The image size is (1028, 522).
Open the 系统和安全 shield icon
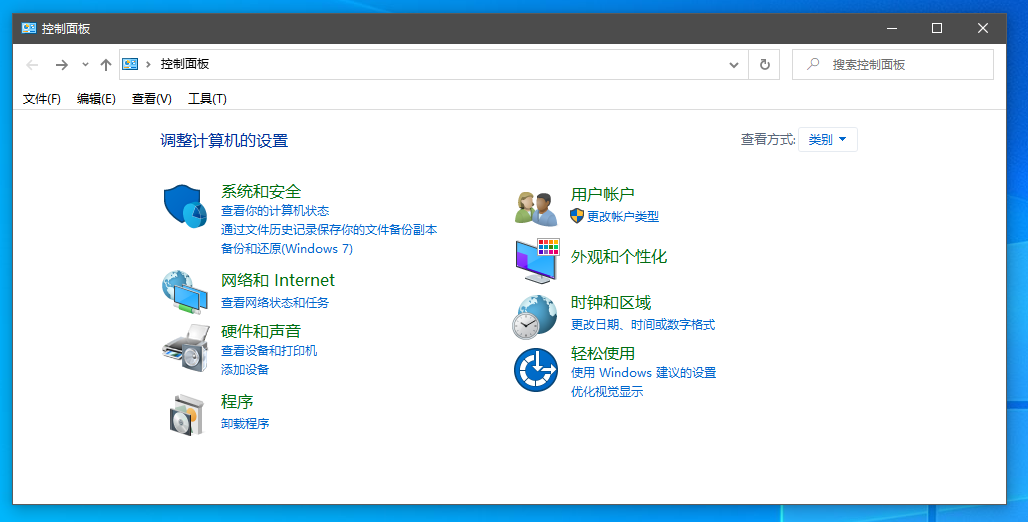click(185, 206)
